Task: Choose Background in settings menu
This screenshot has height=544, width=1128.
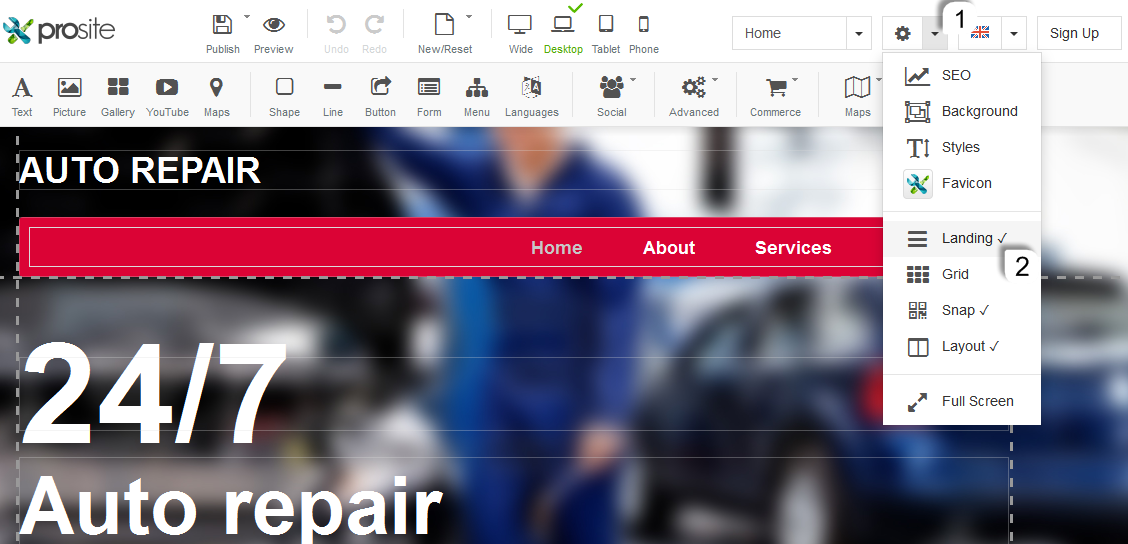Action: pyautogui.click(x=962, y=112)
